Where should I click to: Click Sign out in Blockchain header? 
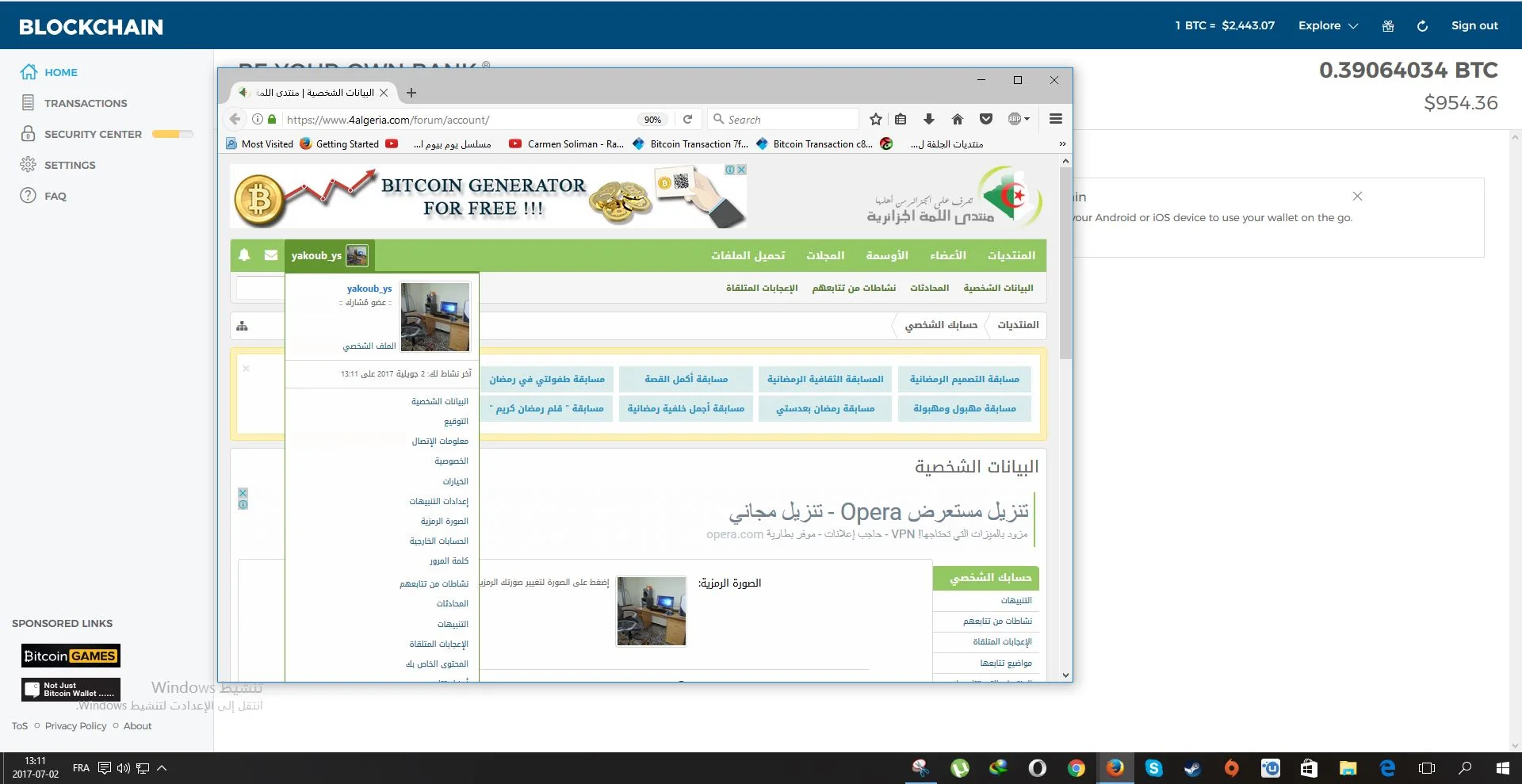[x=1474, y=25]
